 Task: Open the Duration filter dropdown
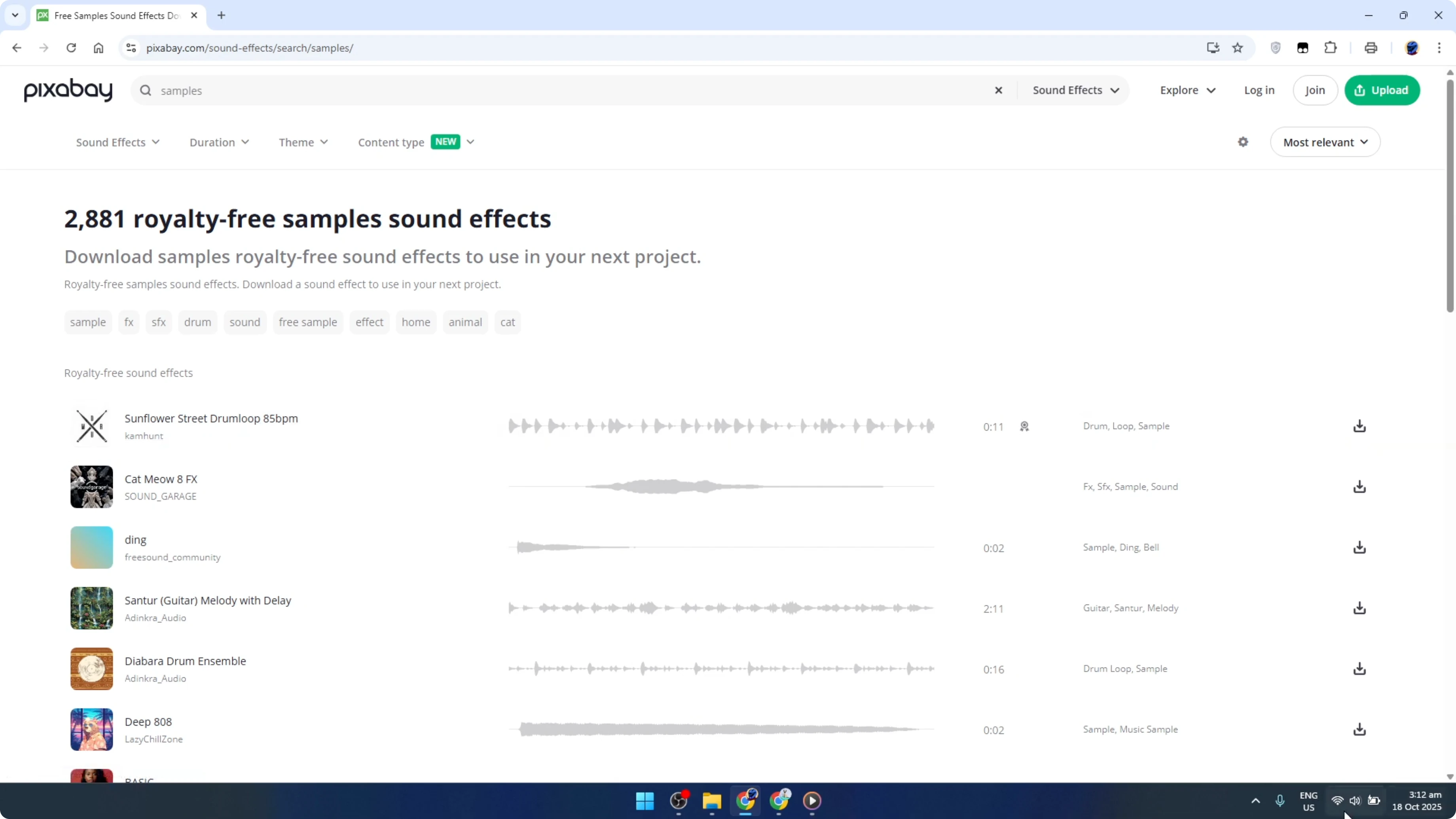(x=219, y=142)
